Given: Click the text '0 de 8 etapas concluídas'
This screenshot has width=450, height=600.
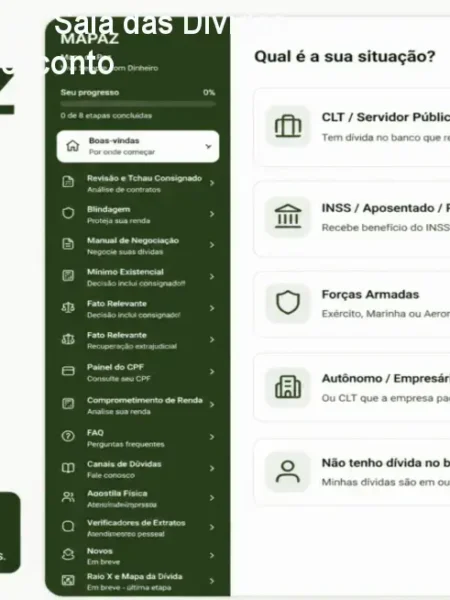Looking at the screenshot, I should click(x=106, y=115).
